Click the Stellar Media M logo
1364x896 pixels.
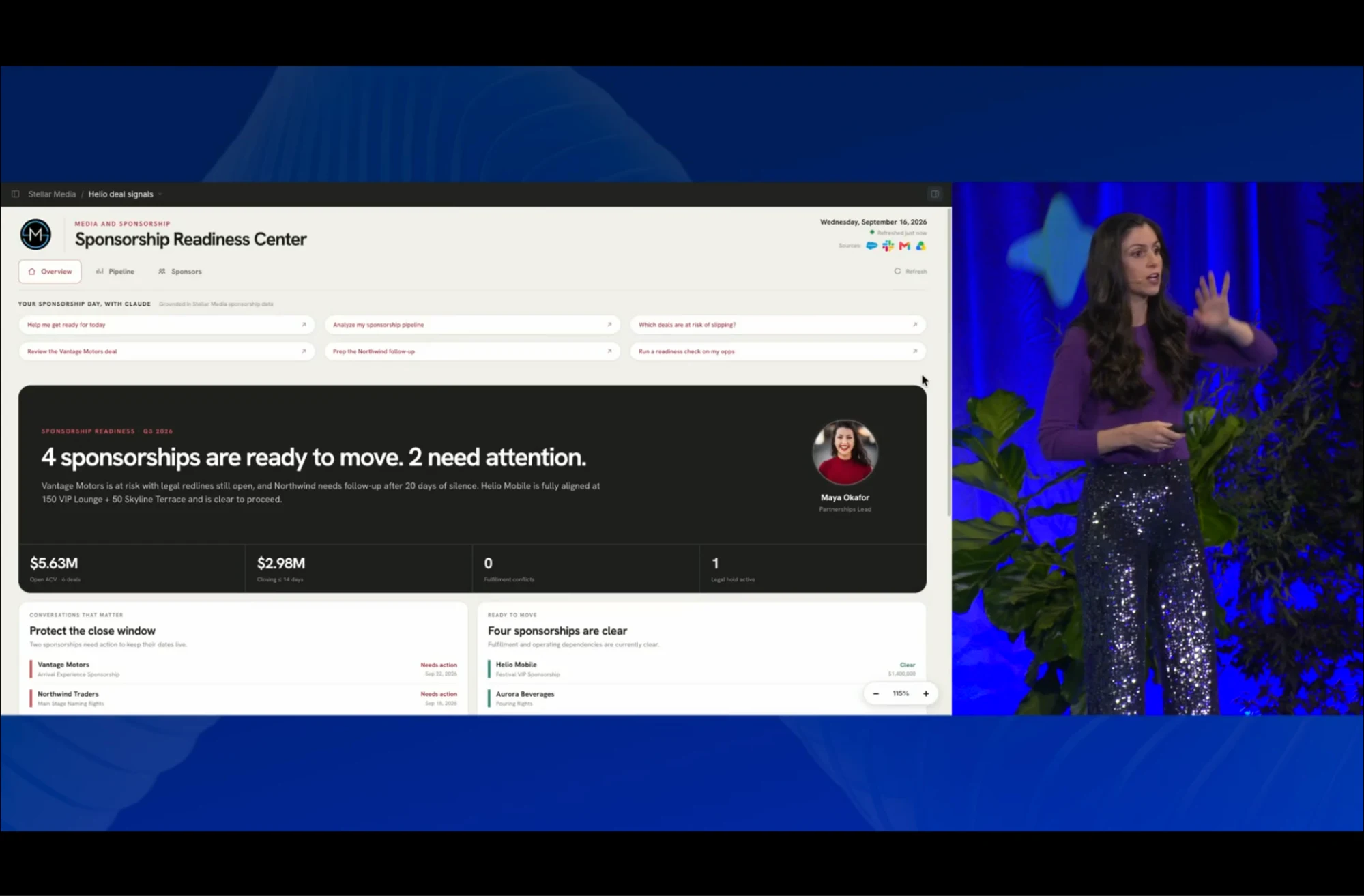[x=35, y=235]
